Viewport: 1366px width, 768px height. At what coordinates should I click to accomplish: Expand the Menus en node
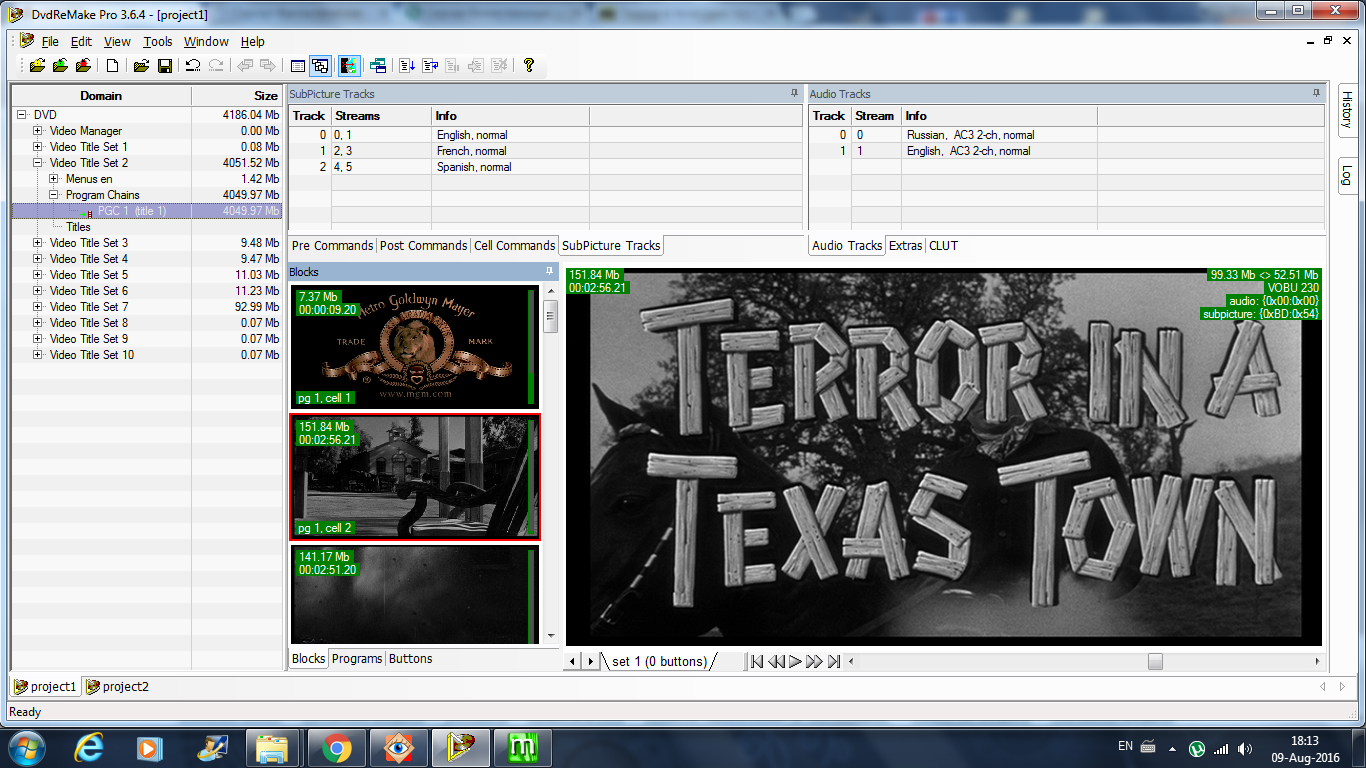[x=54, y=179]
